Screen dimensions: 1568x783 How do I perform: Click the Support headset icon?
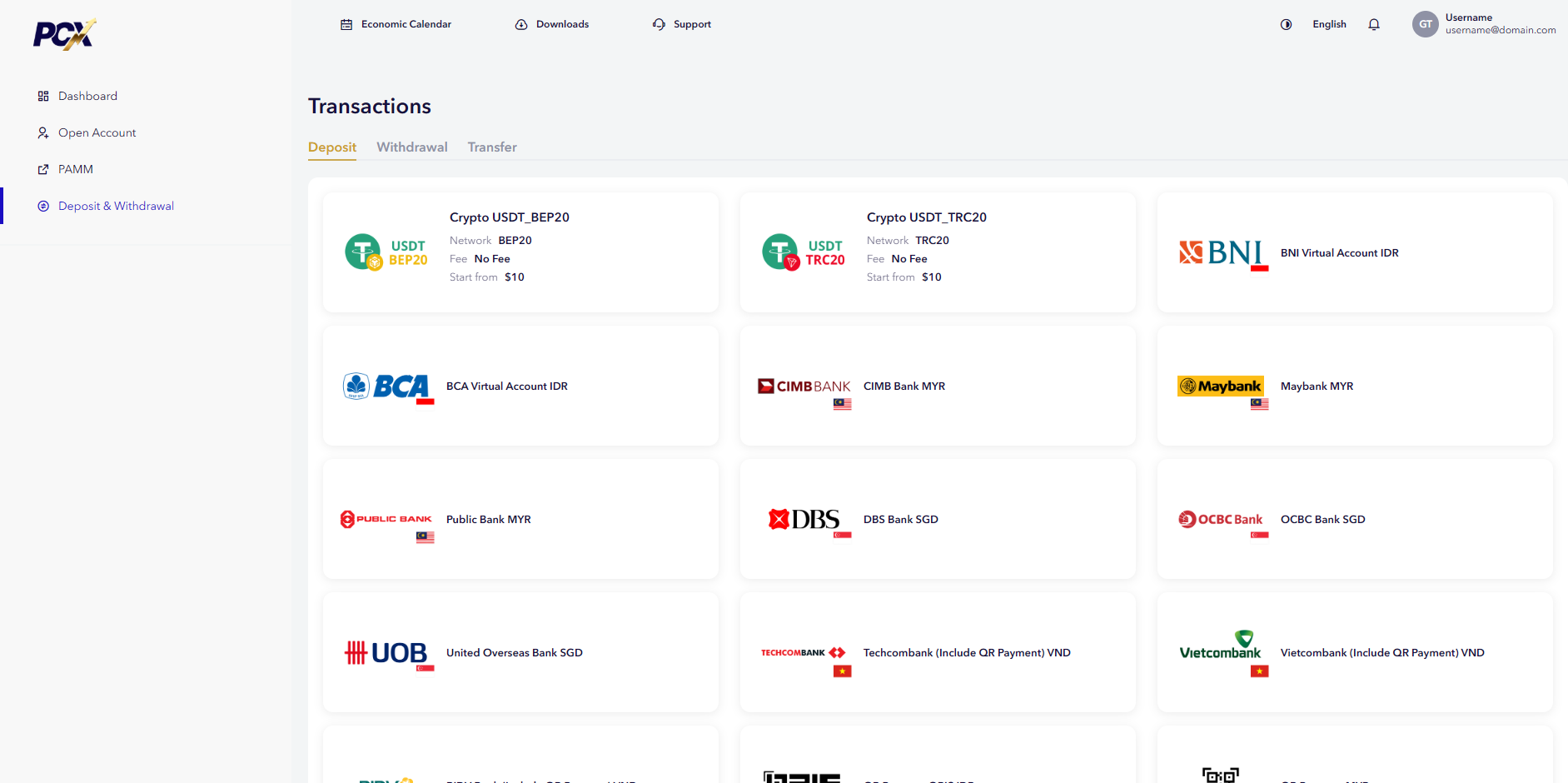[659, 24]
